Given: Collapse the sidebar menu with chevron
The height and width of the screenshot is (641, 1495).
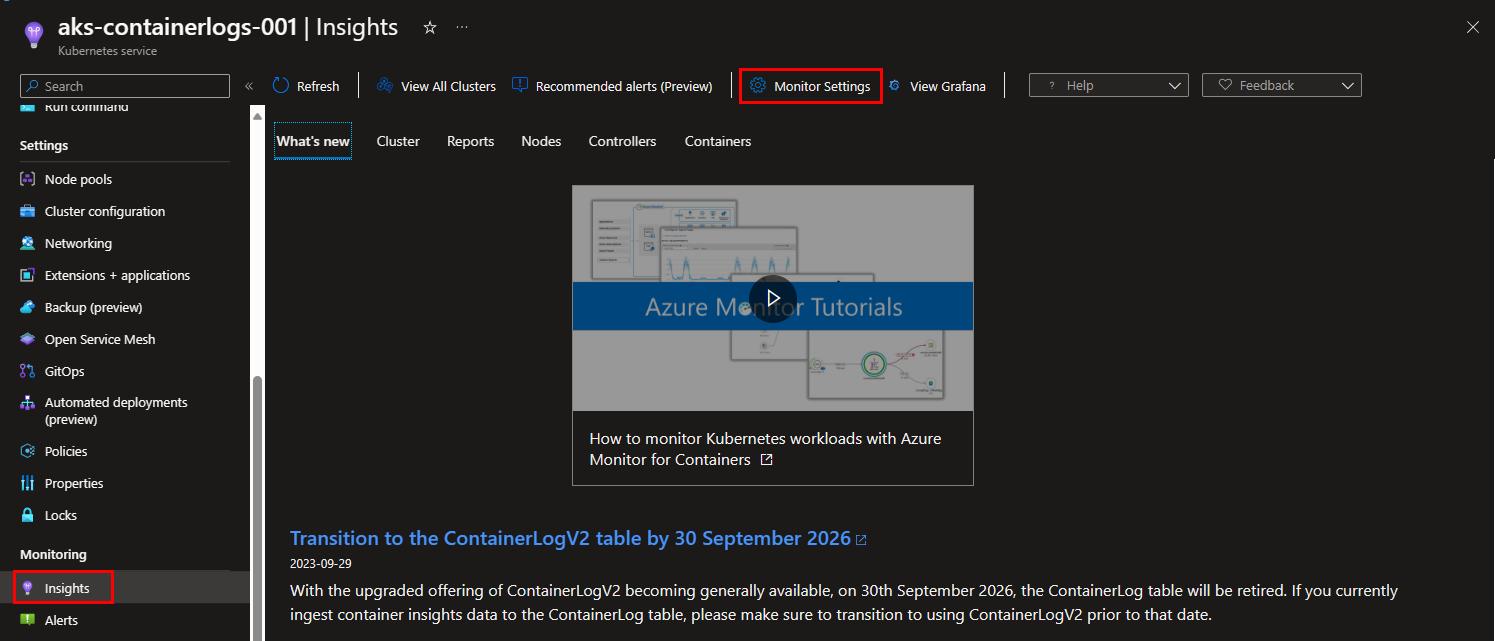Looking at the screenshot, I should click(x=249, y=86).
